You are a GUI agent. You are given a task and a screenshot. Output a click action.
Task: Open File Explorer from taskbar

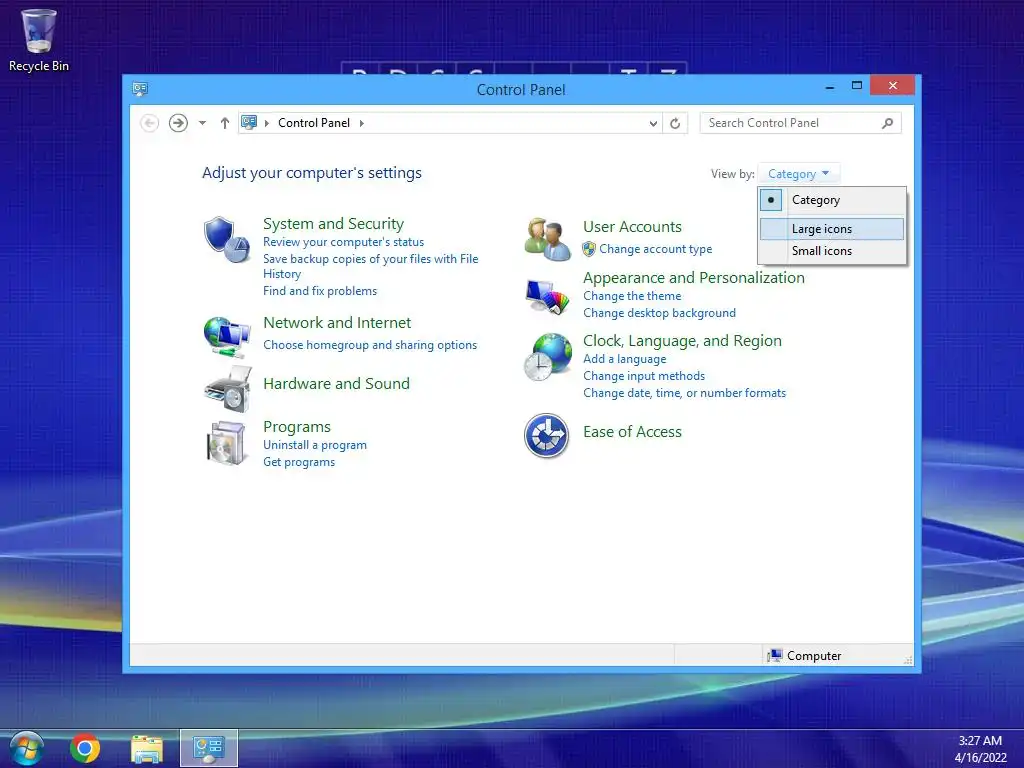[x=147, y=749]
